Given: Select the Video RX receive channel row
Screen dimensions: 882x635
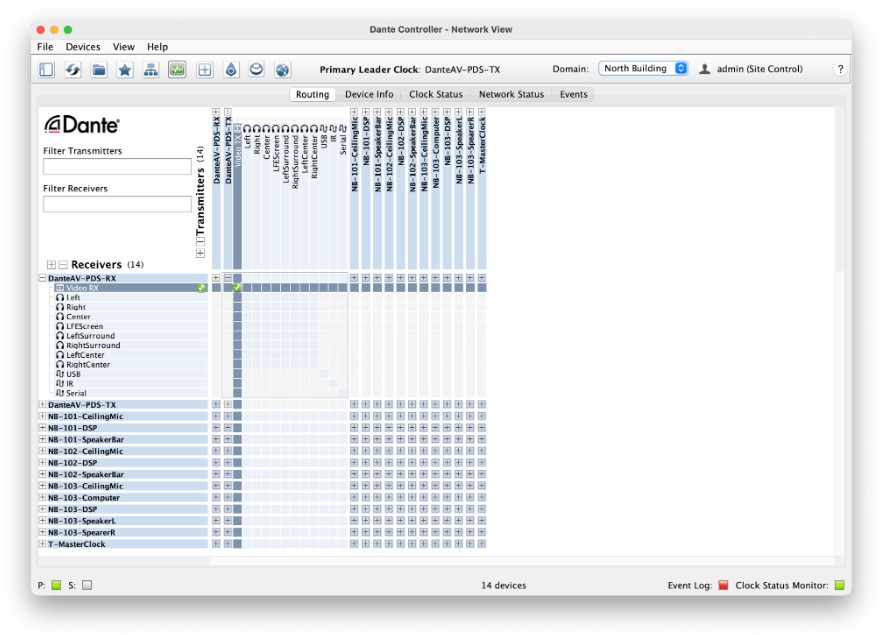Looking at the screenshot, I should tap(130, 288).
